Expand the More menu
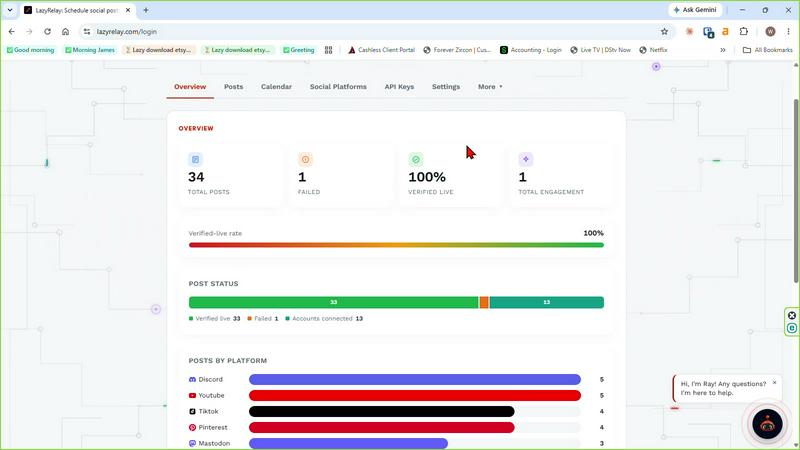Viewport: 800px width, 450px height. coord(490,87)
